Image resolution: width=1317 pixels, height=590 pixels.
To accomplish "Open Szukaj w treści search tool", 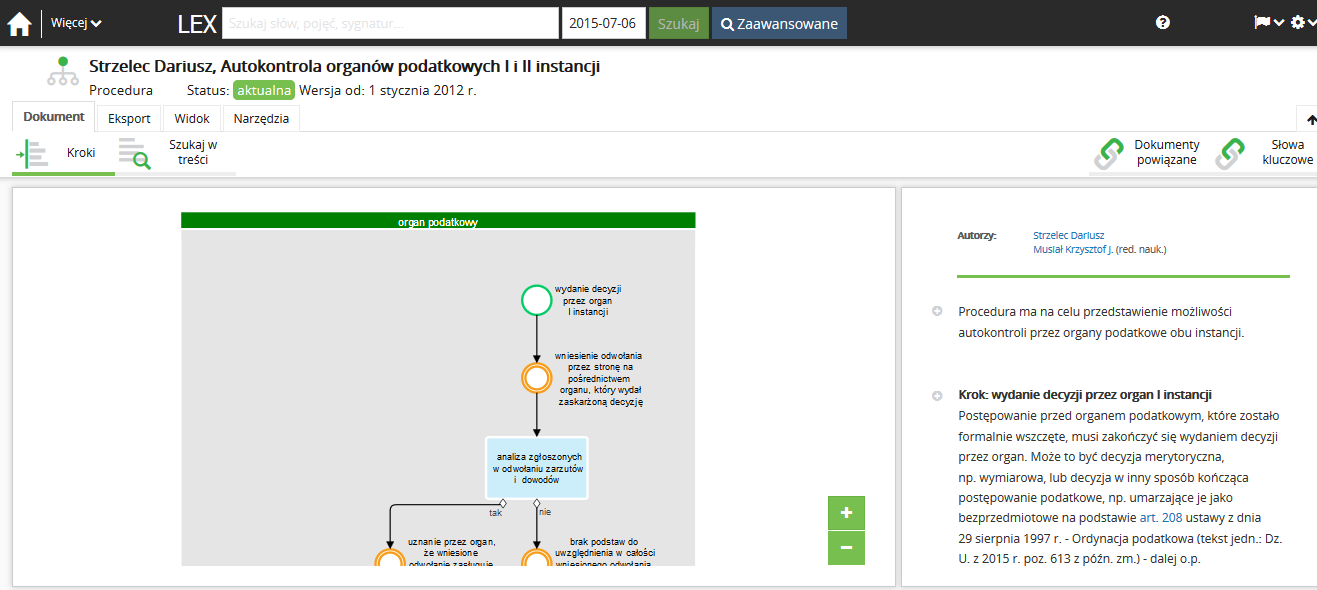I will coord(175,152).
